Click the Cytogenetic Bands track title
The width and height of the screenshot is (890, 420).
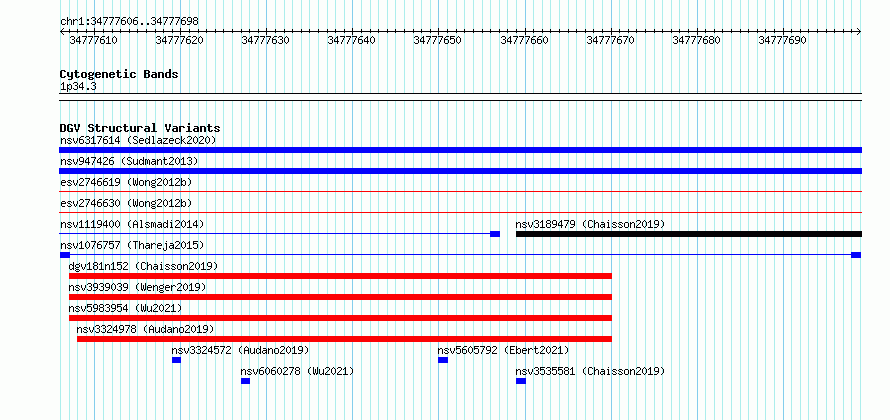[x=119, y=74]
